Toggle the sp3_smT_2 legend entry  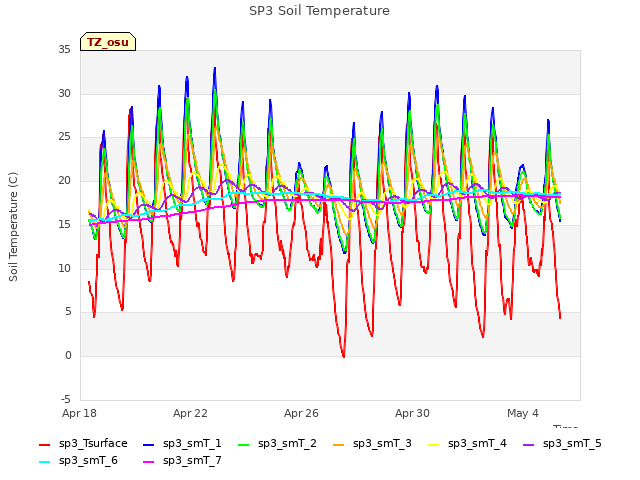(x=277, y=443)
